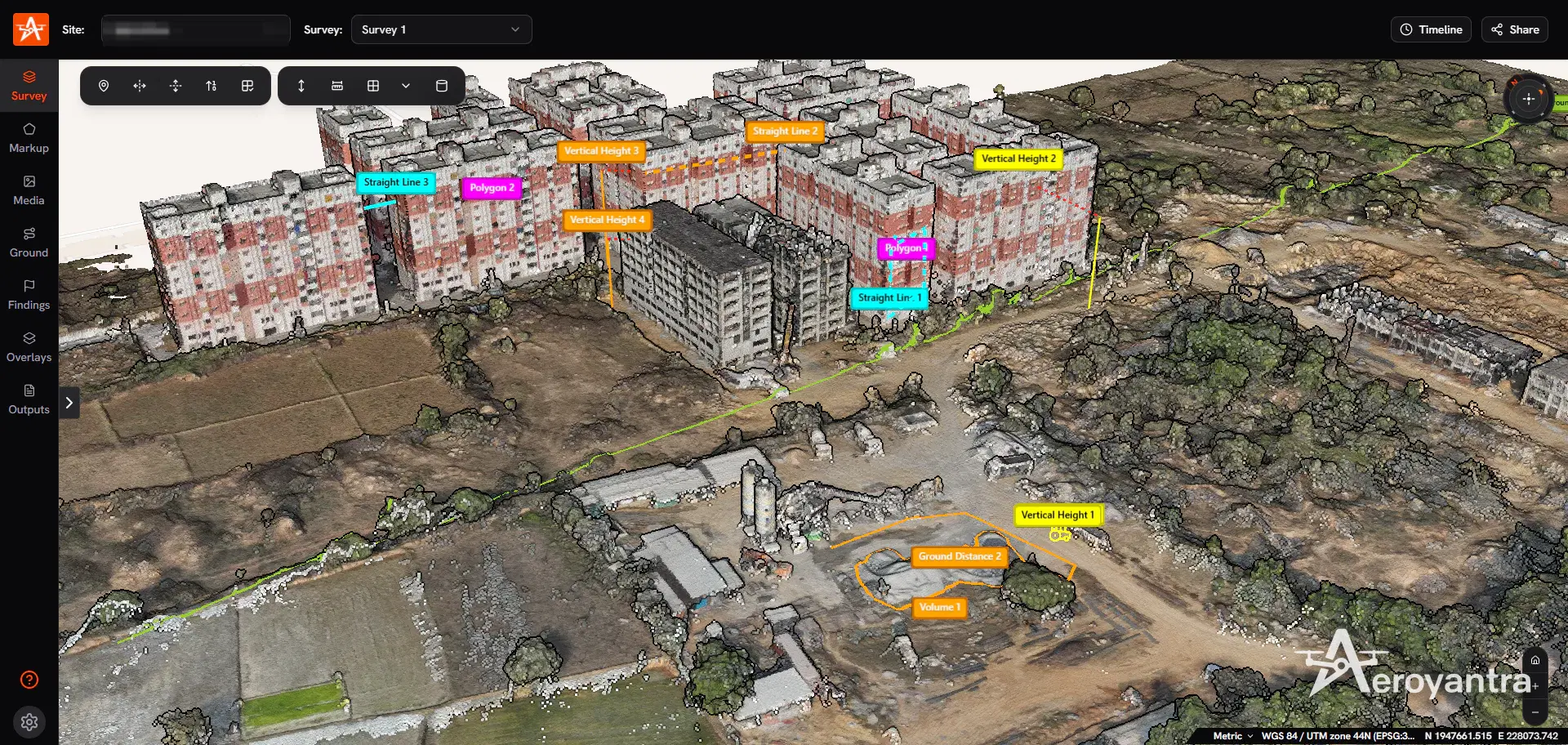This screenshot has height=745, width=1568.
Task: Select the Vertical Height 2 label
Action: (1018, 158)
